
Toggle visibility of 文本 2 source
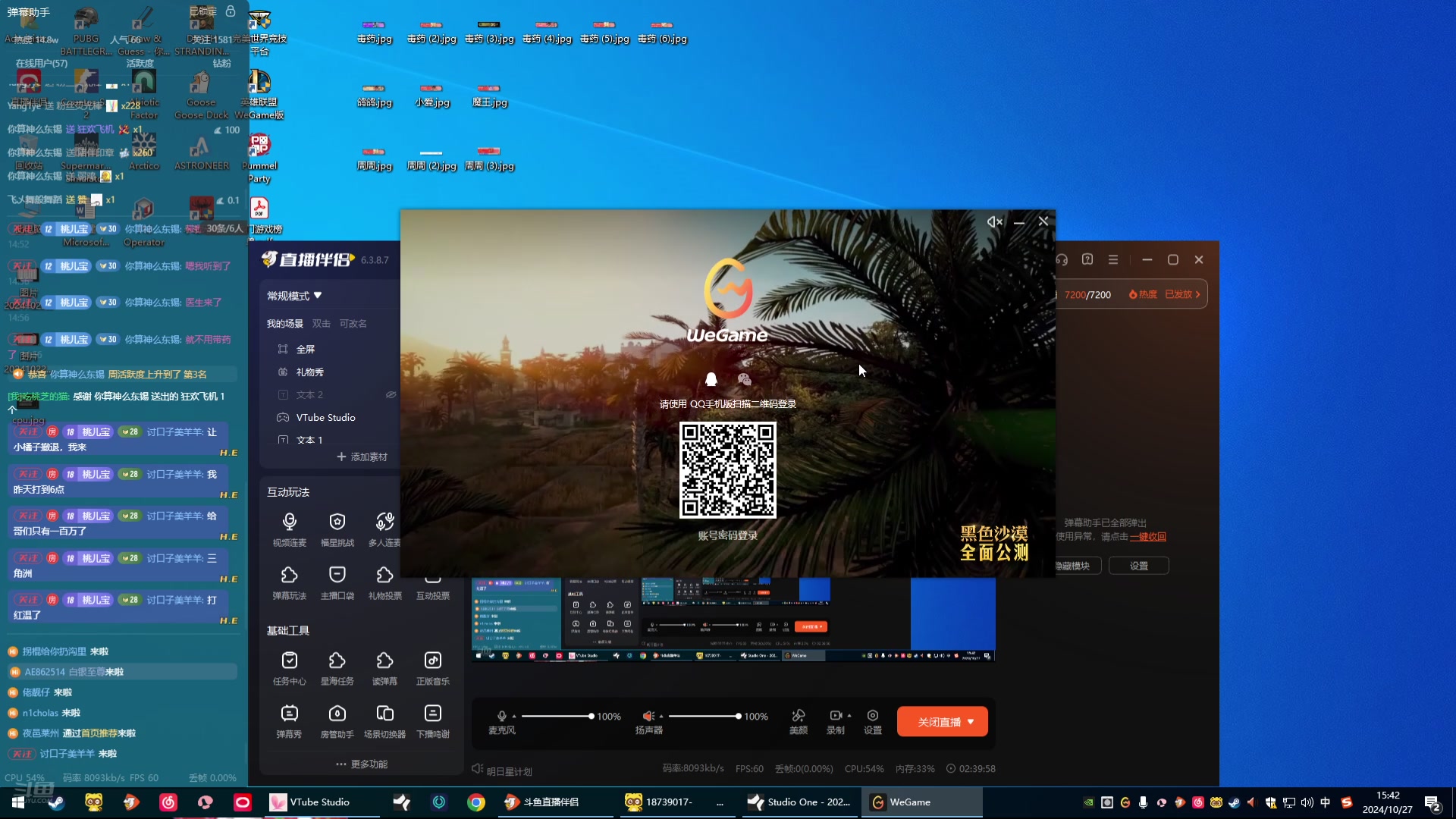pyautogui.click(x=391, y=394)
